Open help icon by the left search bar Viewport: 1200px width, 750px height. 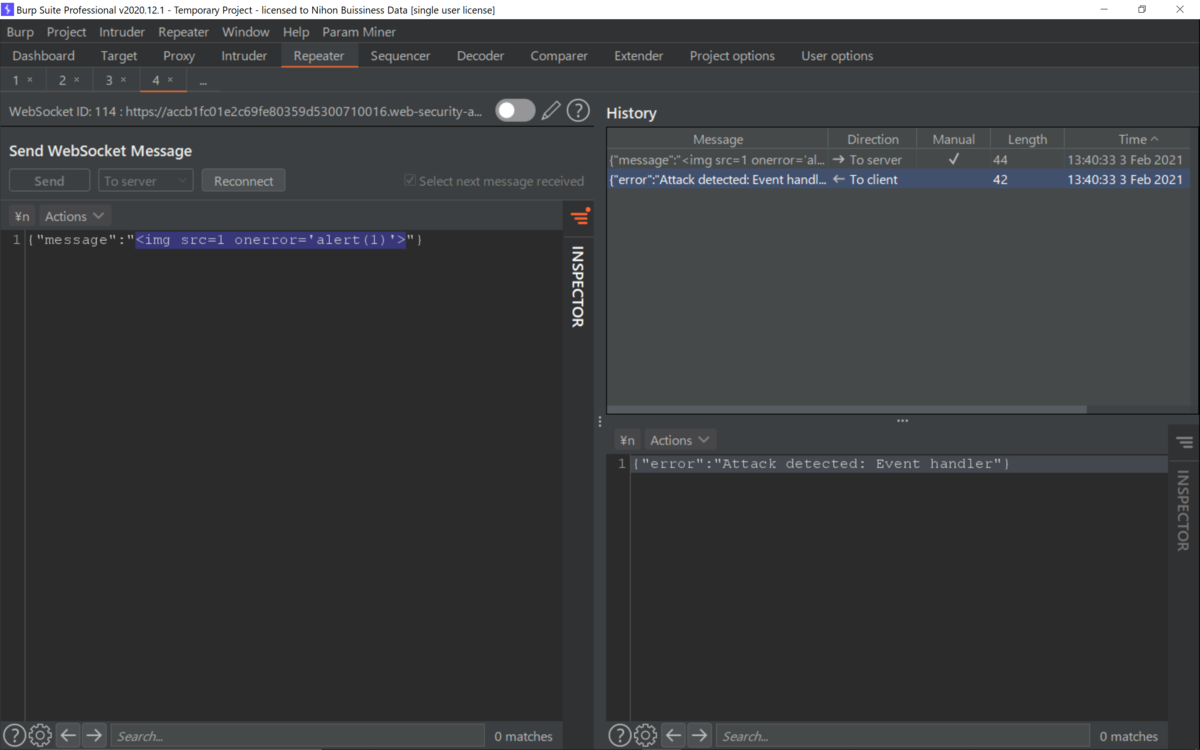[14, 736]
